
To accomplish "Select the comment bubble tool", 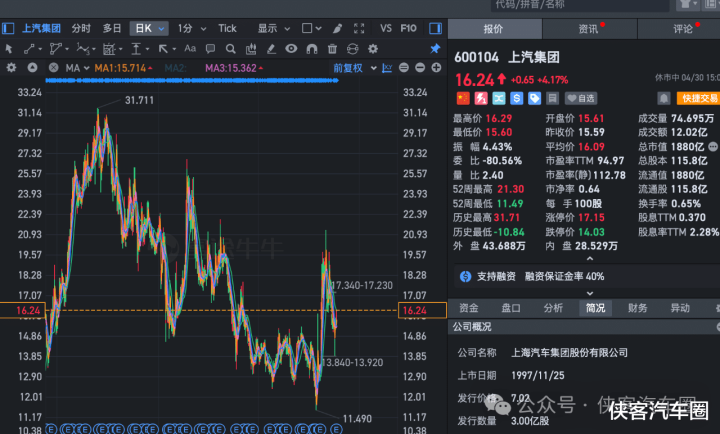I will click(x=210, y=49).
